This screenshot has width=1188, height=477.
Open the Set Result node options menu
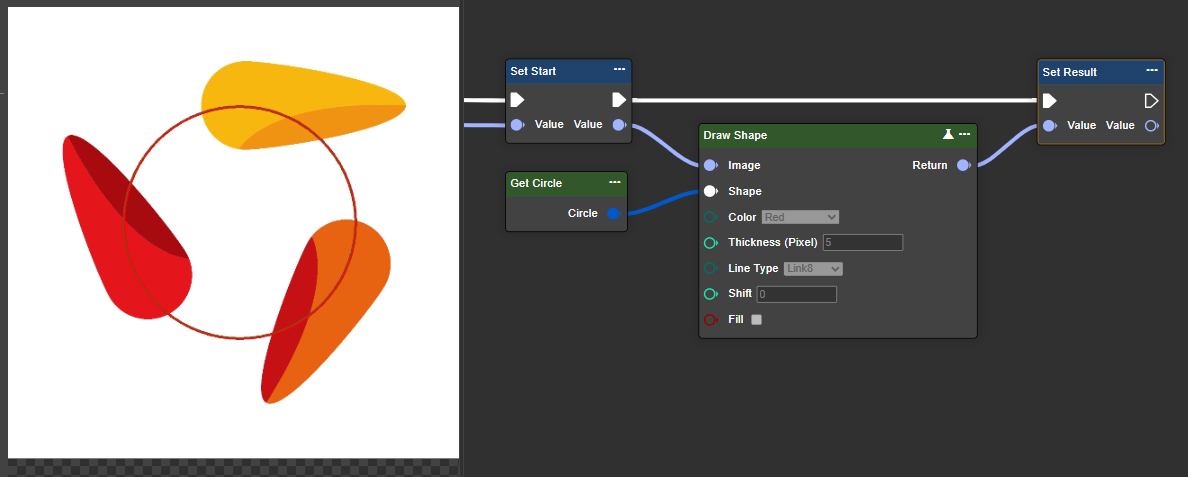[1152, 71]
